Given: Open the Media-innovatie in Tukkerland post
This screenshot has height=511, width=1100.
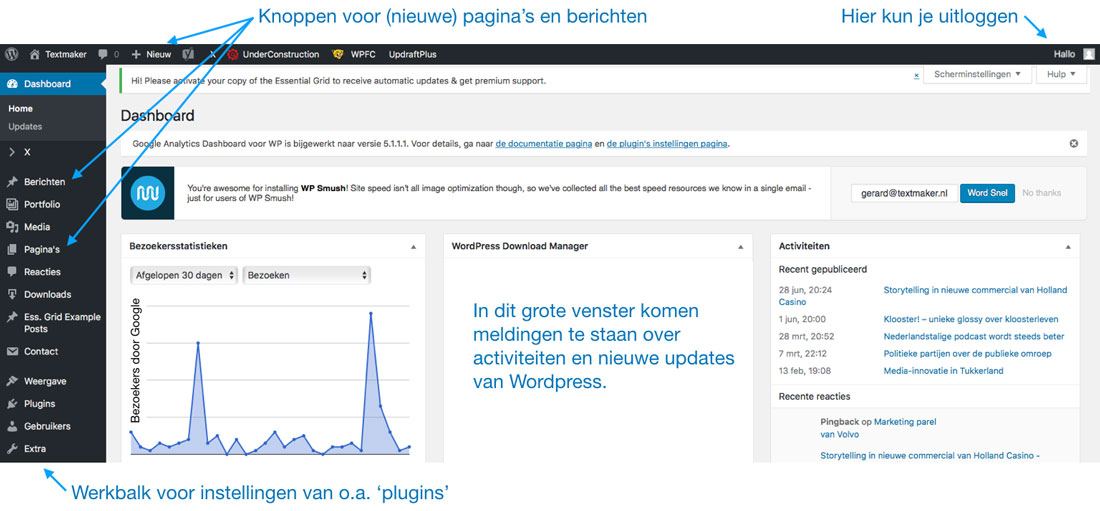Looking at the screenshot, I should (x=944, y=371).
